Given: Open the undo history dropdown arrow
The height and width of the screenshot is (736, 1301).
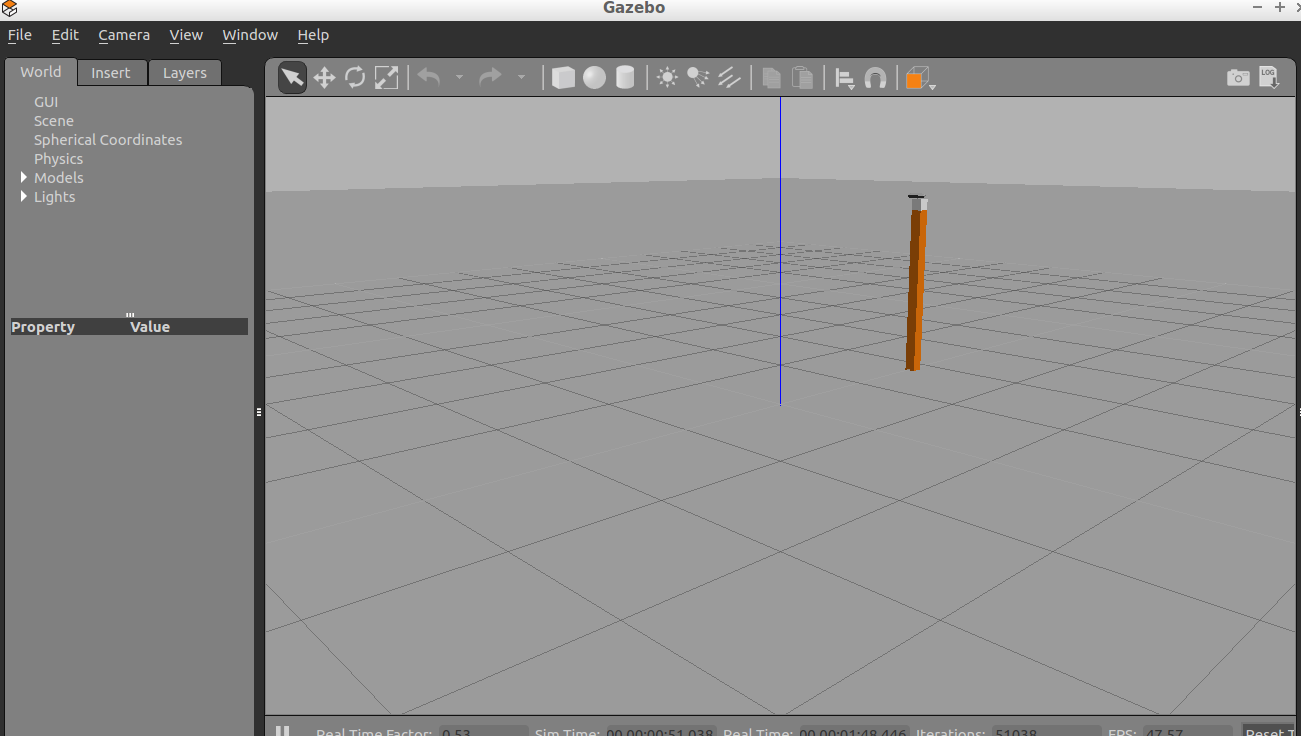Looking at the screenshot, I should 459,77.
